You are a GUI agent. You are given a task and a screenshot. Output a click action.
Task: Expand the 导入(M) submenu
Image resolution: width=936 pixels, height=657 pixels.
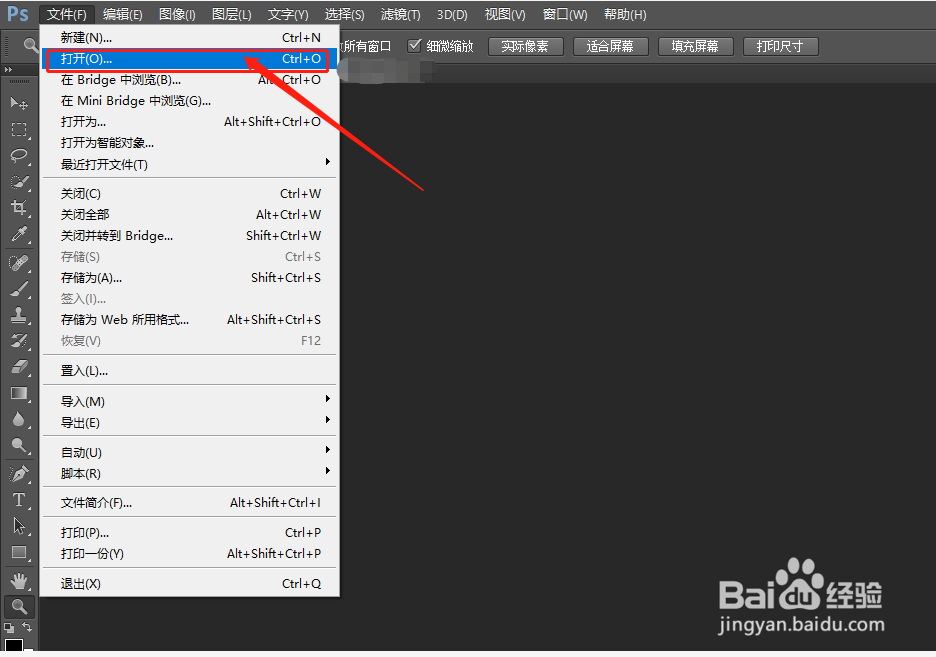tap(189, 402)
